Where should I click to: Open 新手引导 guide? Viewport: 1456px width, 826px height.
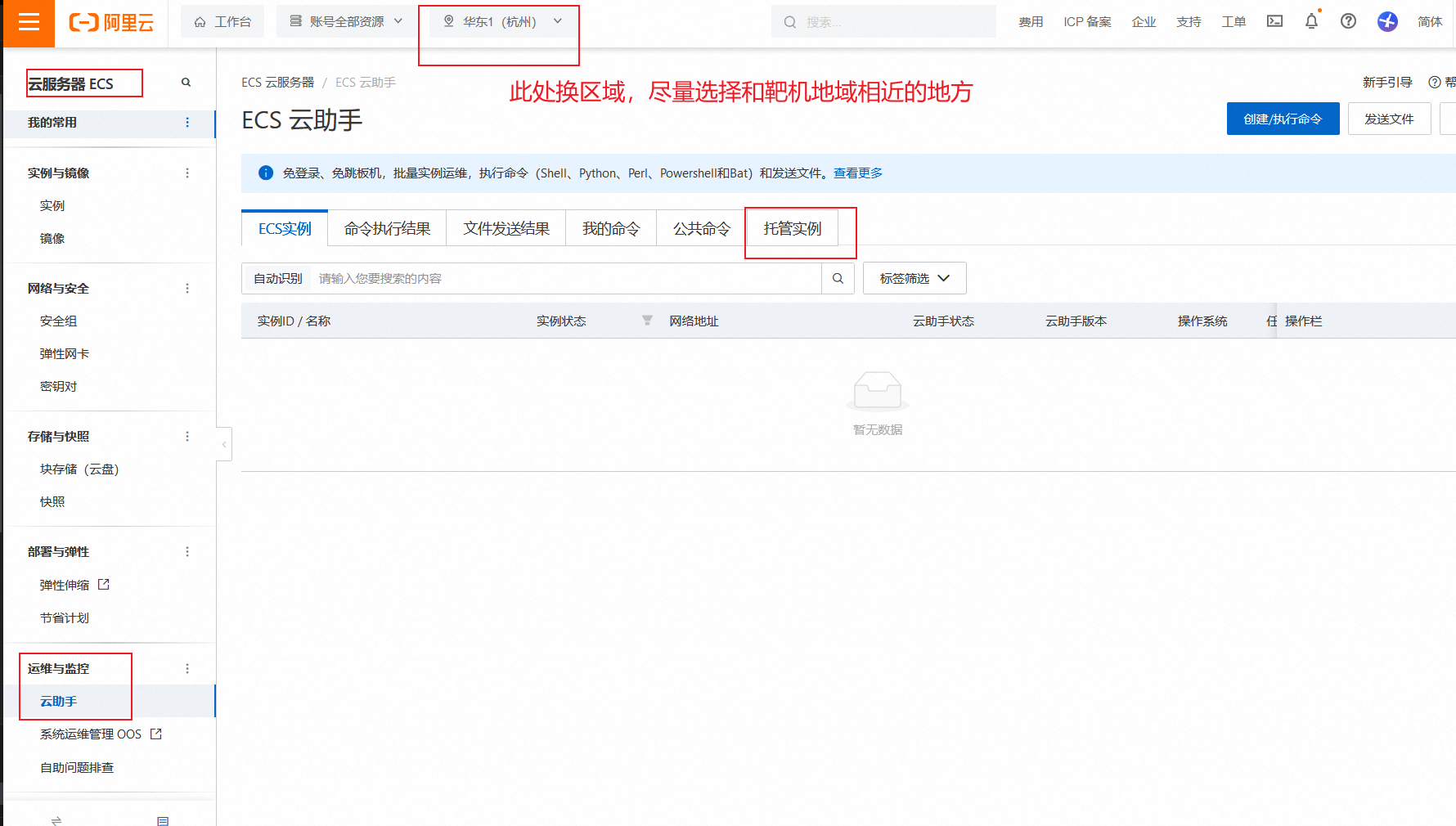[x=1387, y=83]
